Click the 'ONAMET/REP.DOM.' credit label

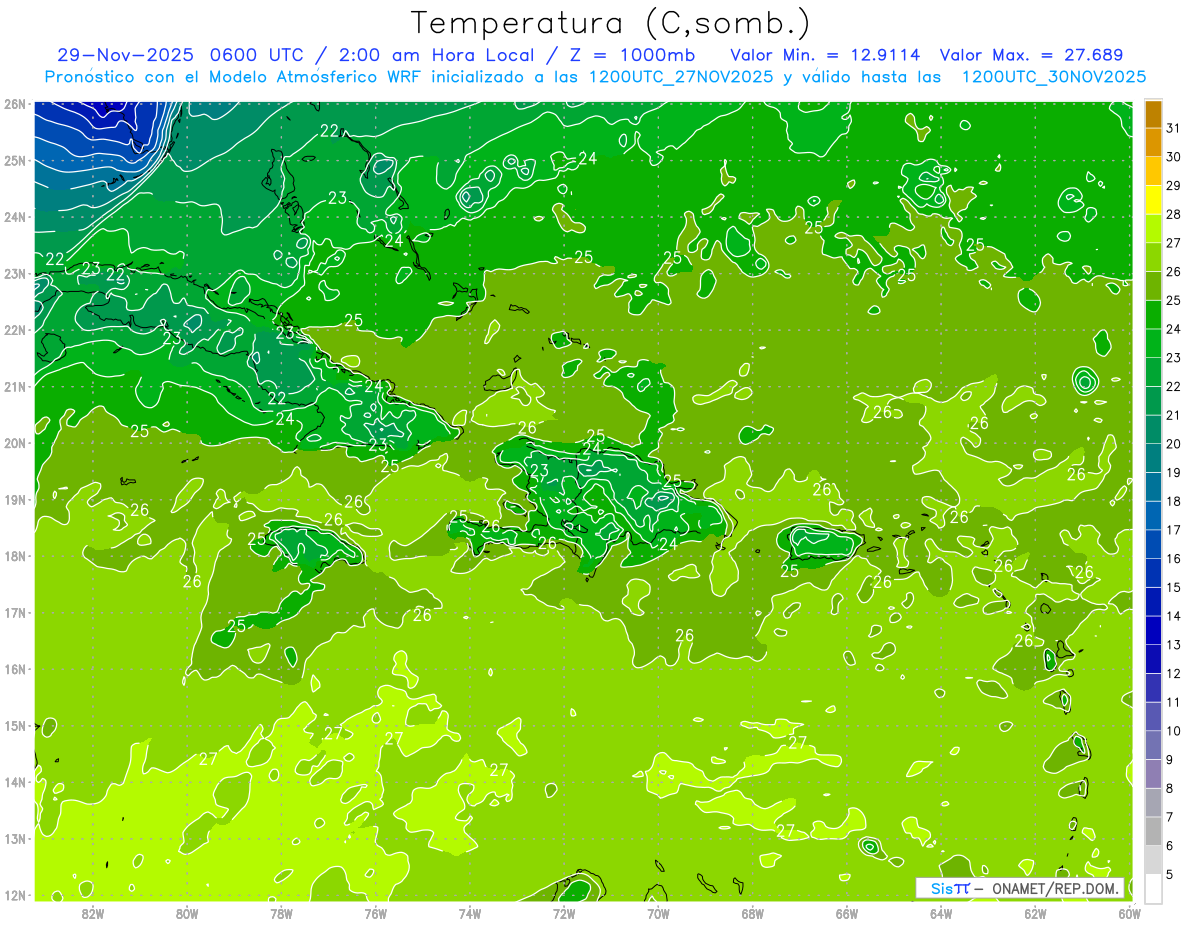(1055, 888)
